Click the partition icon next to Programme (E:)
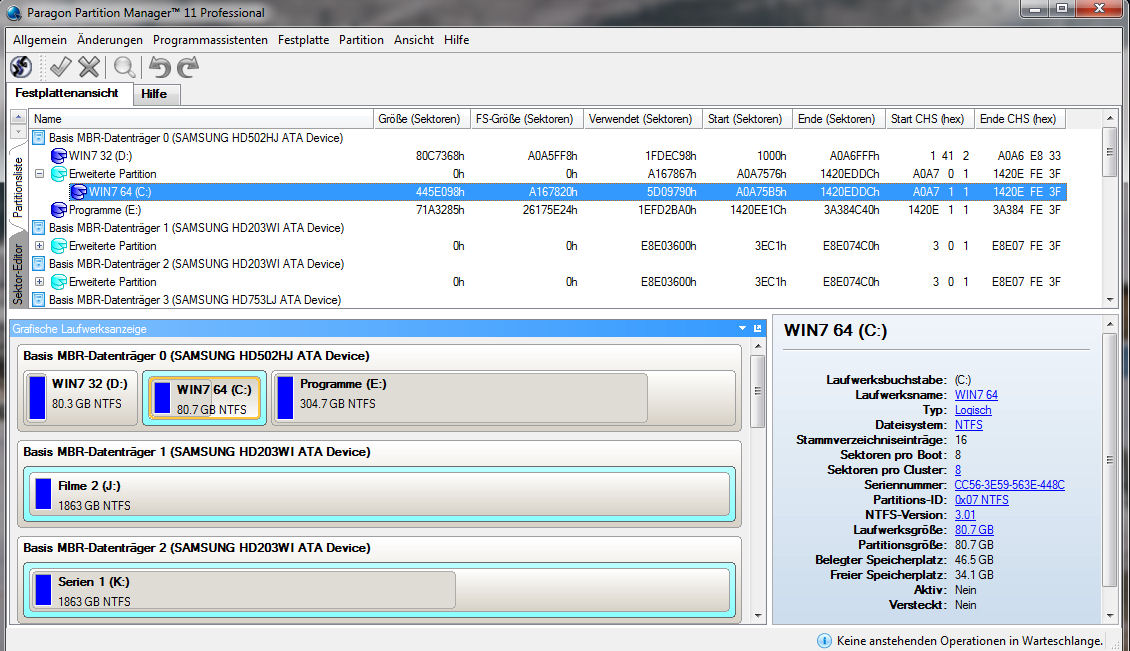Screen dimensions: 1130x651 click(x=59, y=210)
